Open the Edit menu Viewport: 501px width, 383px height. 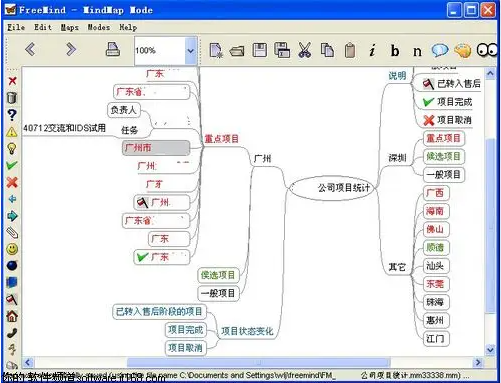point(43,27)
